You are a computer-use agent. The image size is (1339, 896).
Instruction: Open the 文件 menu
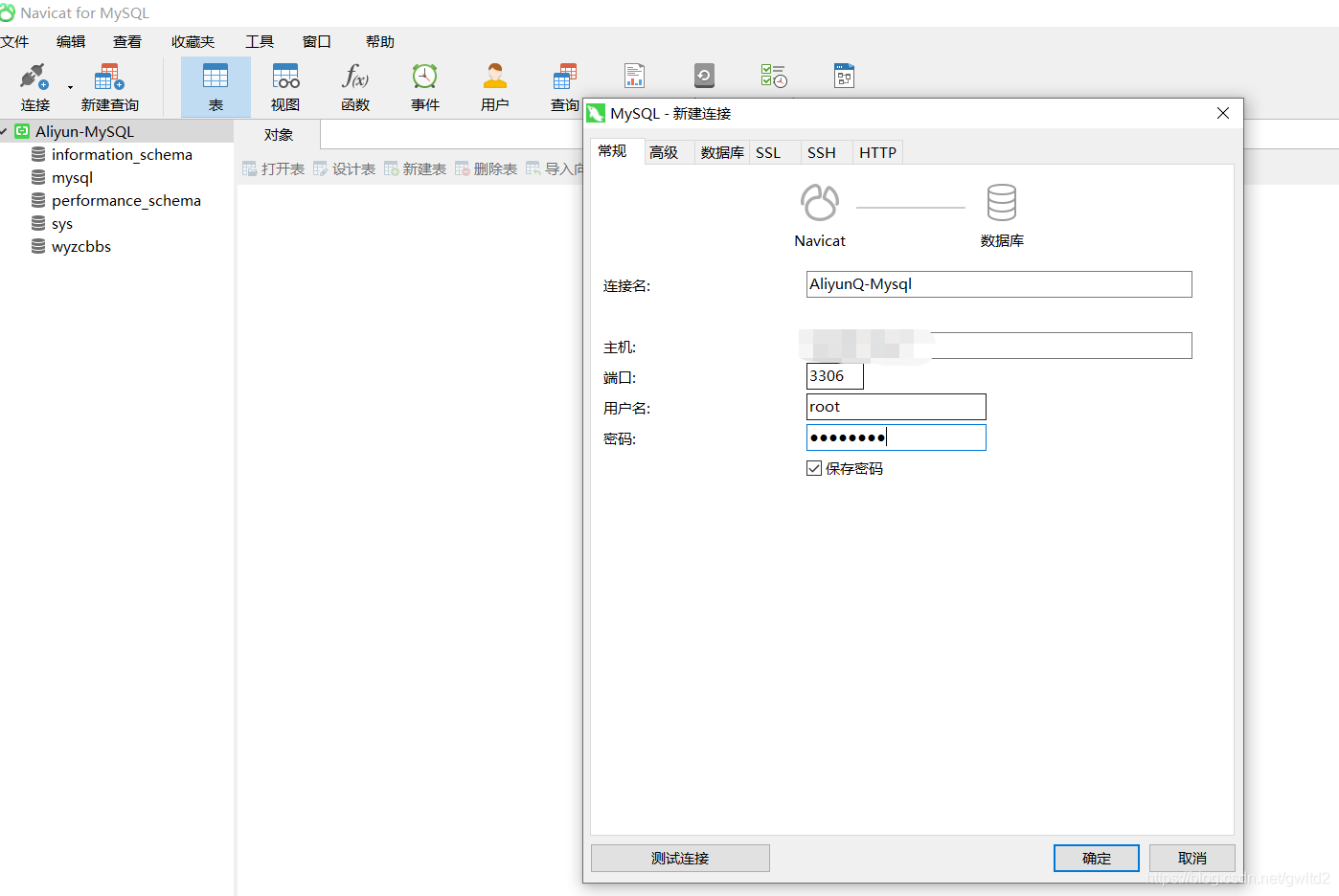14,41
